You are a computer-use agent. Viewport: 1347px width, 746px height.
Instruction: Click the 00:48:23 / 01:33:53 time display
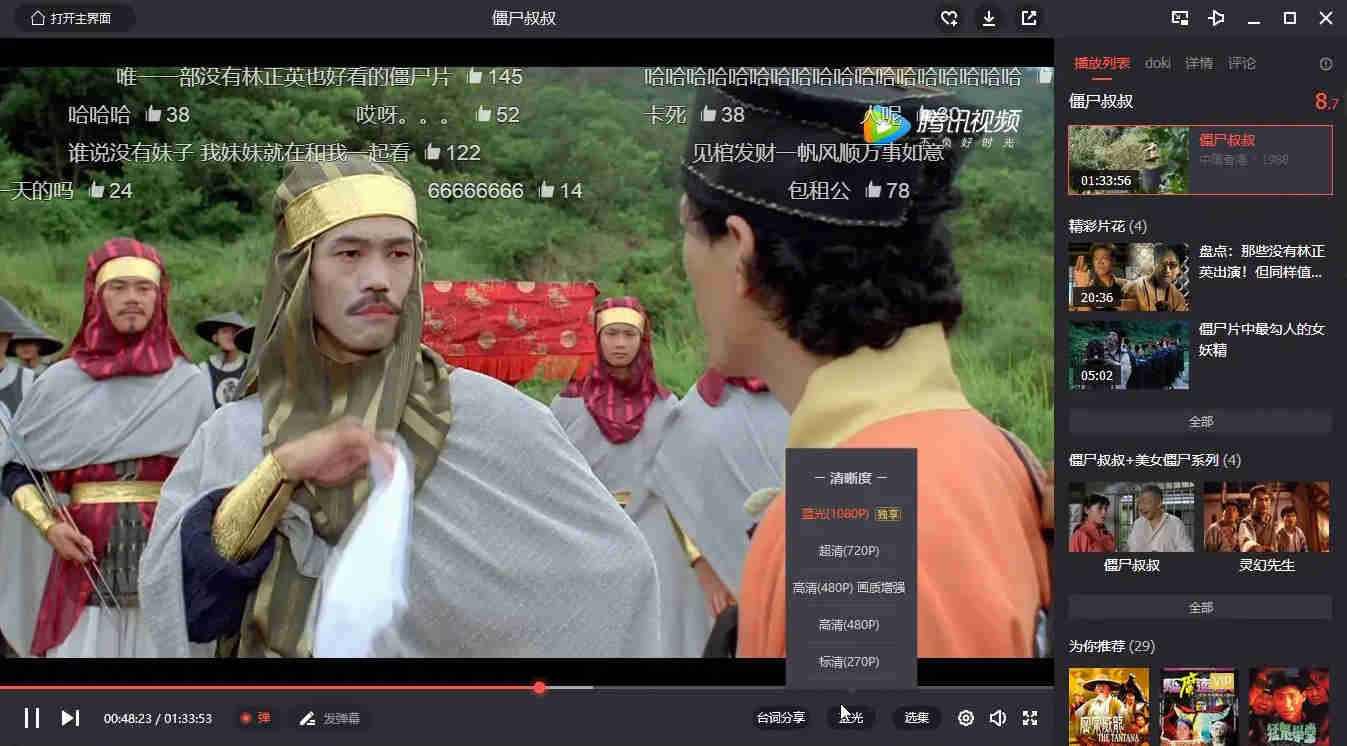(x=158, y=718)
